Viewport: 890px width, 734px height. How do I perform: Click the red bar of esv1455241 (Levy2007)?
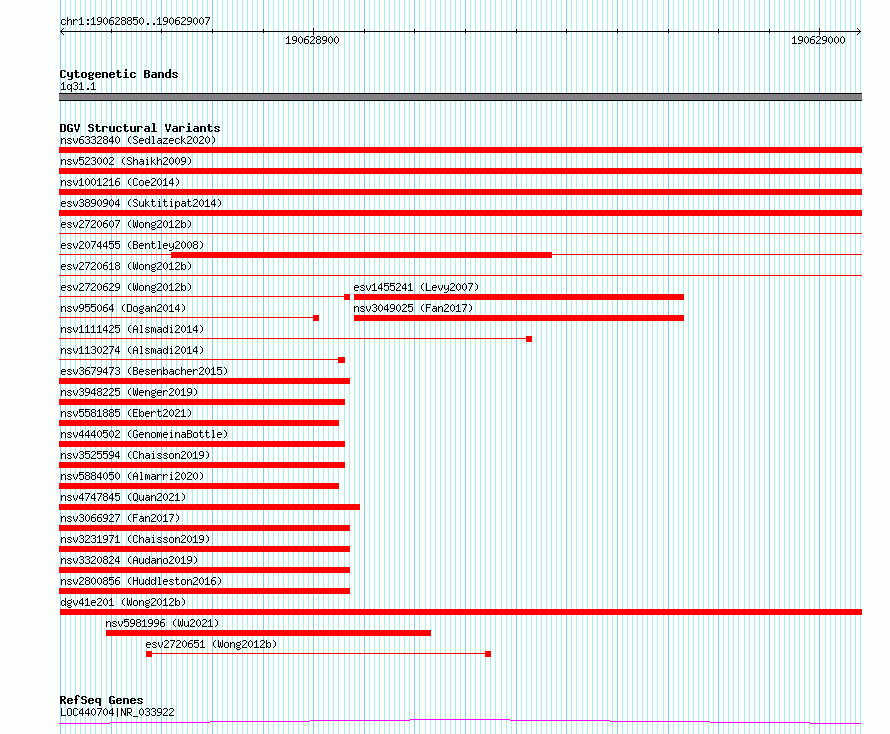click(519, 297)
